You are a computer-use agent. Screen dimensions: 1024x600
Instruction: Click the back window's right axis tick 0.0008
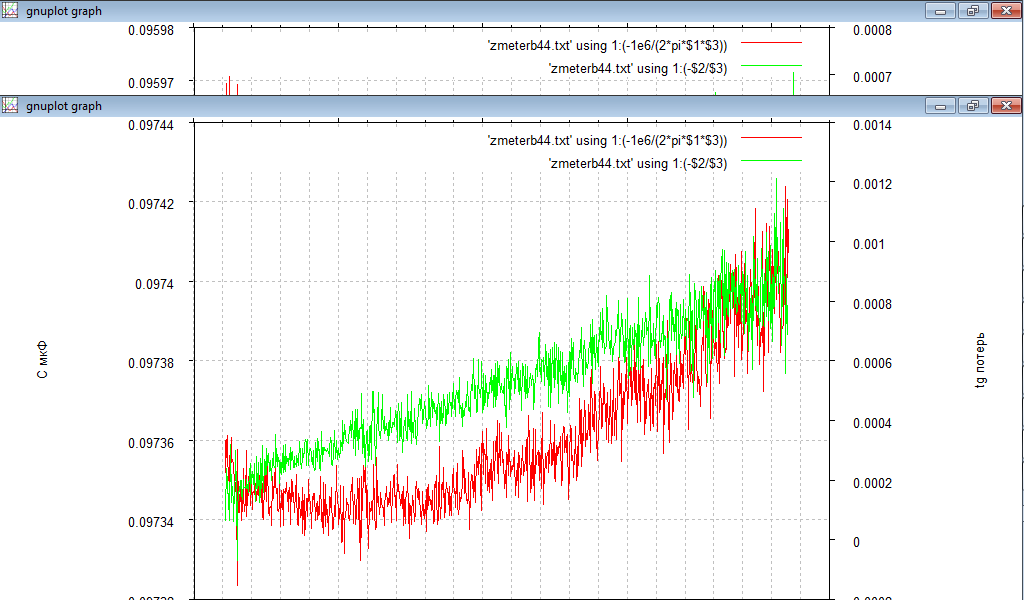tap(872, 30)
